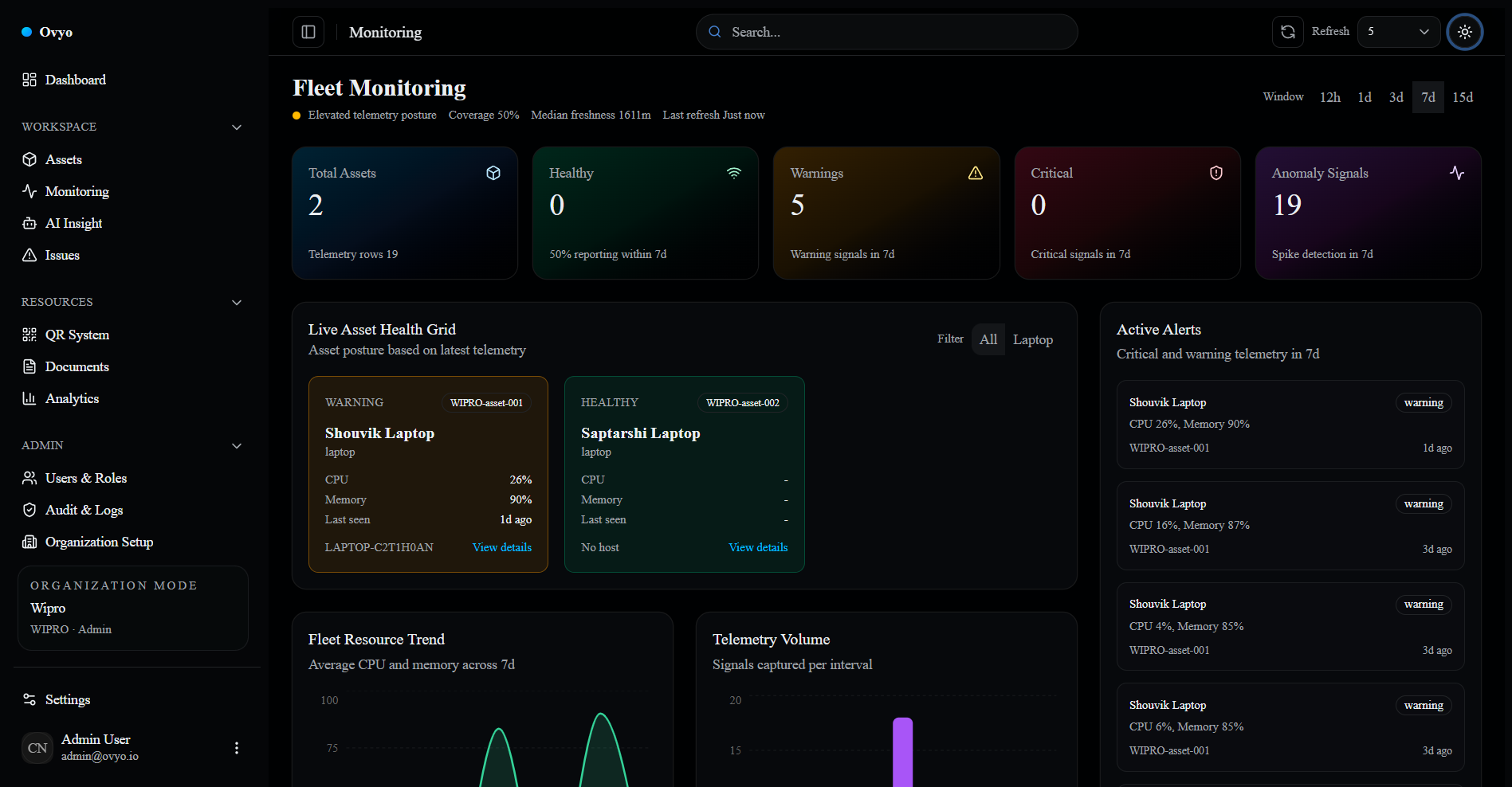Click the Total Assets cube icon
Image resolution: width=1512 pixels, height=787 pixels.
tap(493, 173)
